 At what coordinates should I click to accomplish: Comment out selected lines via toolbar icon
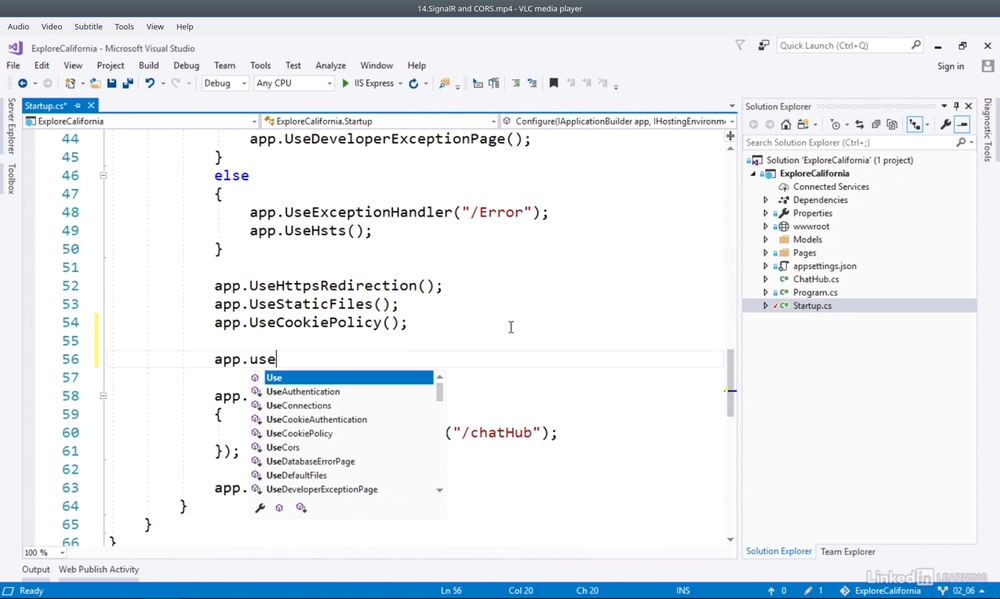pos(516,84)
